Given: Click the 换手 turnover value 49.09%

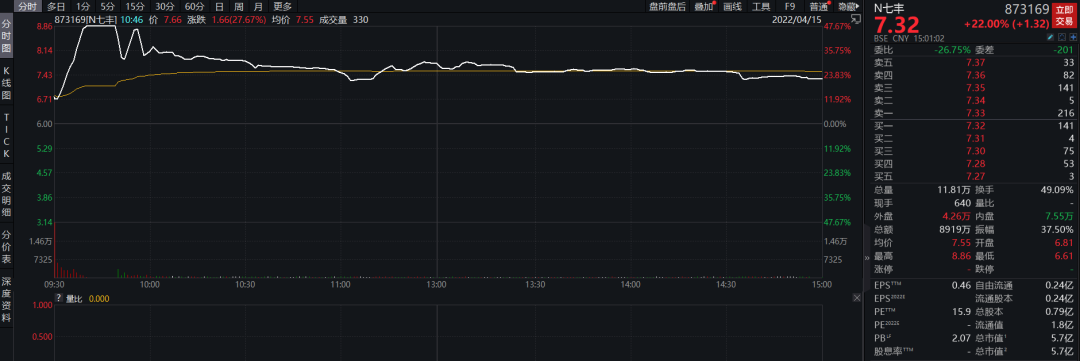Looking at the screenshot, I should [1058, 189].
